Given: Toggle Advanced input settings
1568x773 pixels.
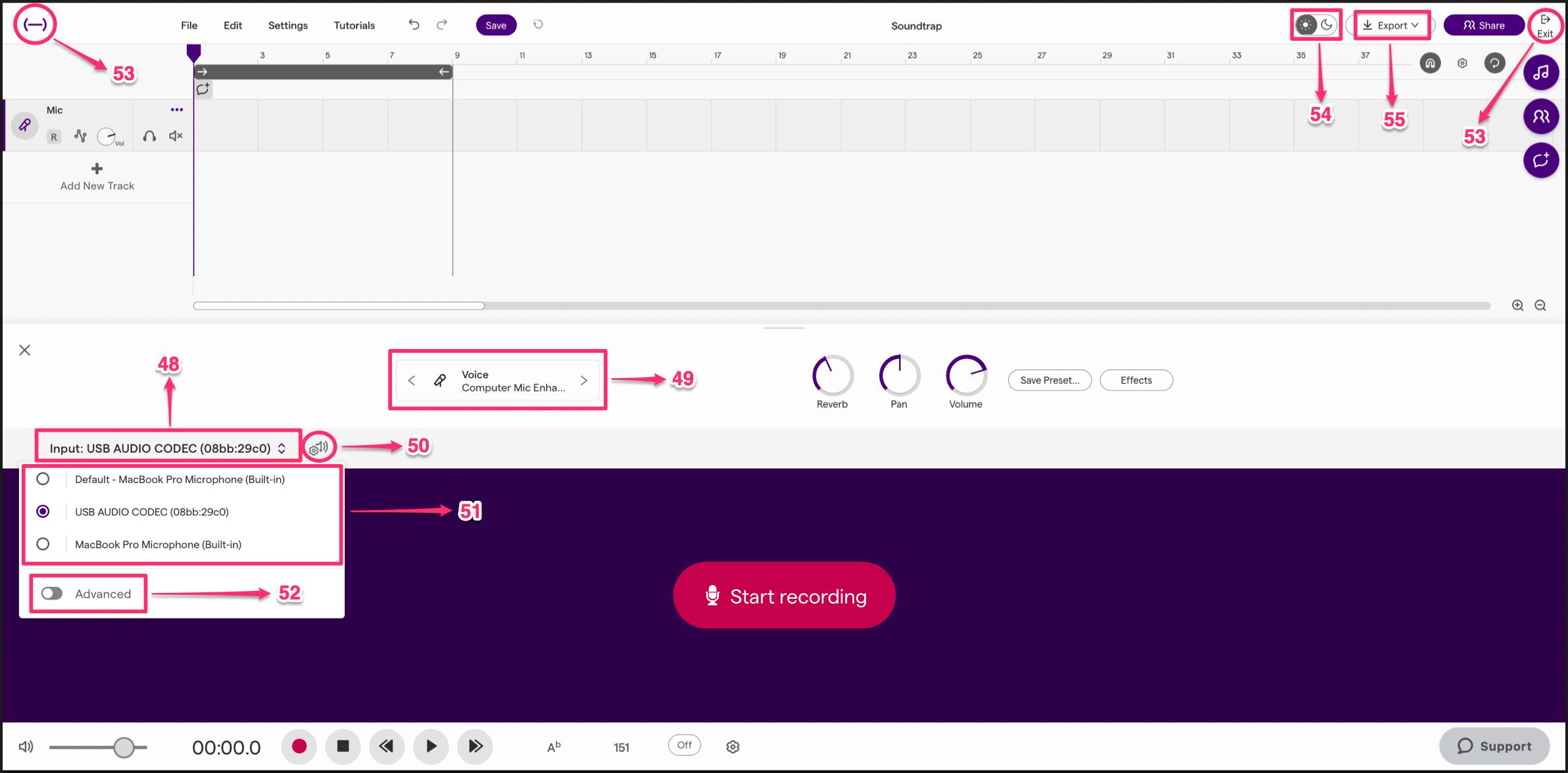Looking at the screenshot, I should tap(52, 593).
